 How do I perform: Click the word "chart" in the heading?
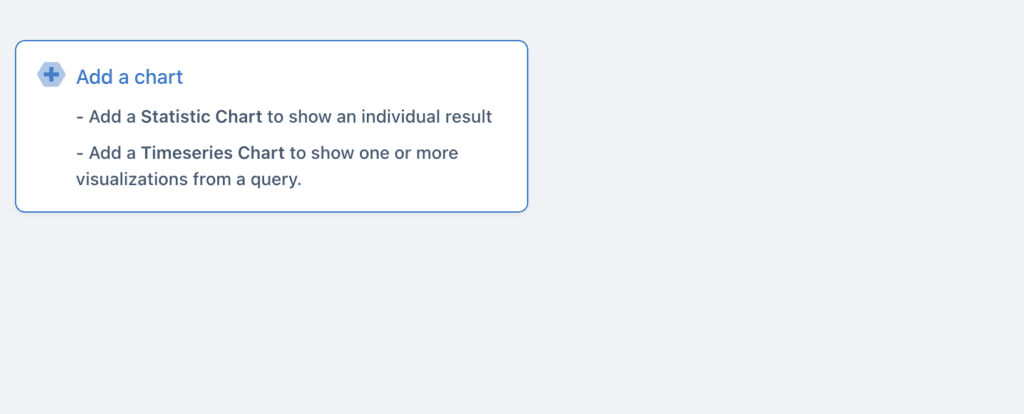(x=159, y=77)
